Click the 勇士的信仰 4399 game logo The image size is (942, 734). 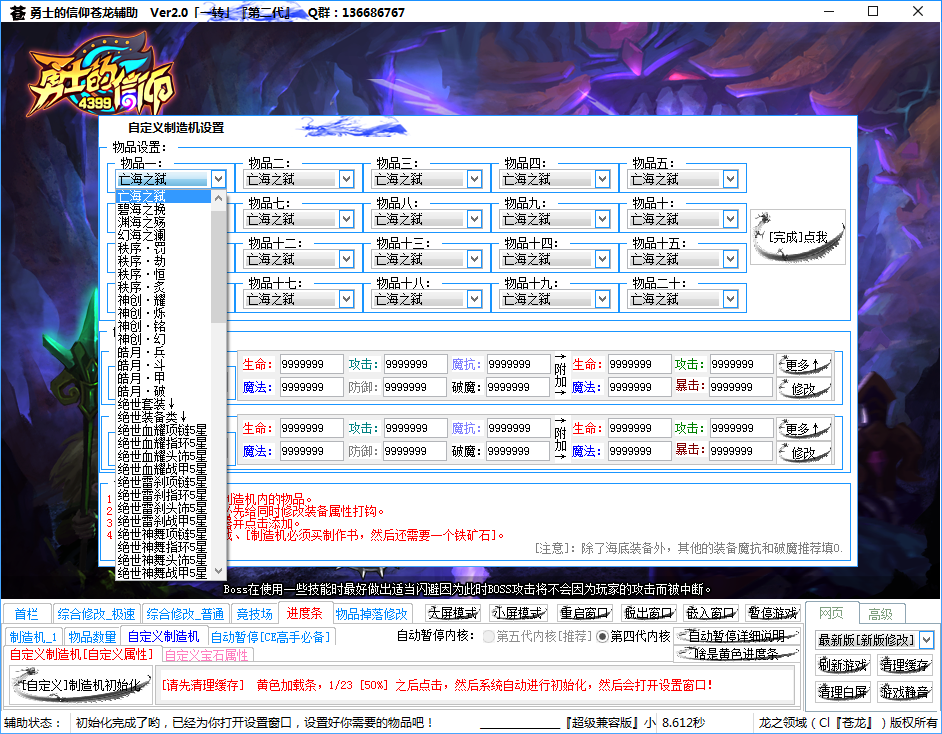[x=101, y=75]
